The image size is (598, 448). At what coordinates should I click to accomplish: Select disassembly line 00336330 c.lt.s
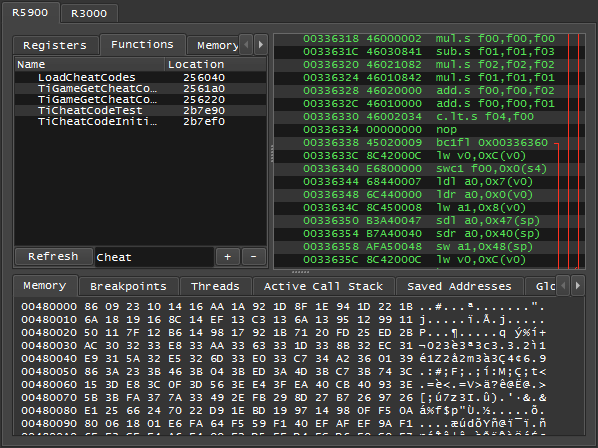pos(429,117)
